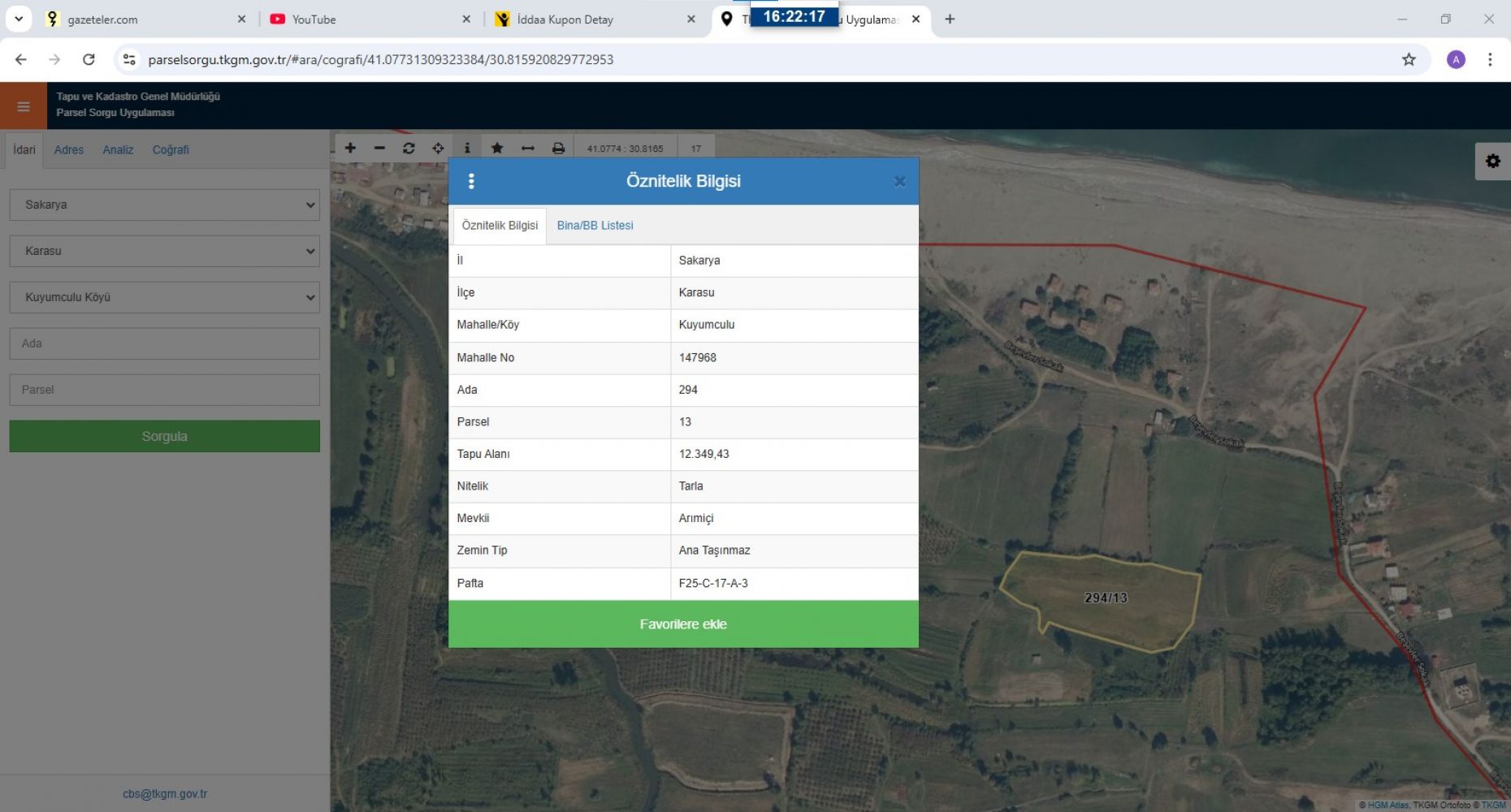
Task: Open the orange hamburger sidebar menu
Action: 24,106
